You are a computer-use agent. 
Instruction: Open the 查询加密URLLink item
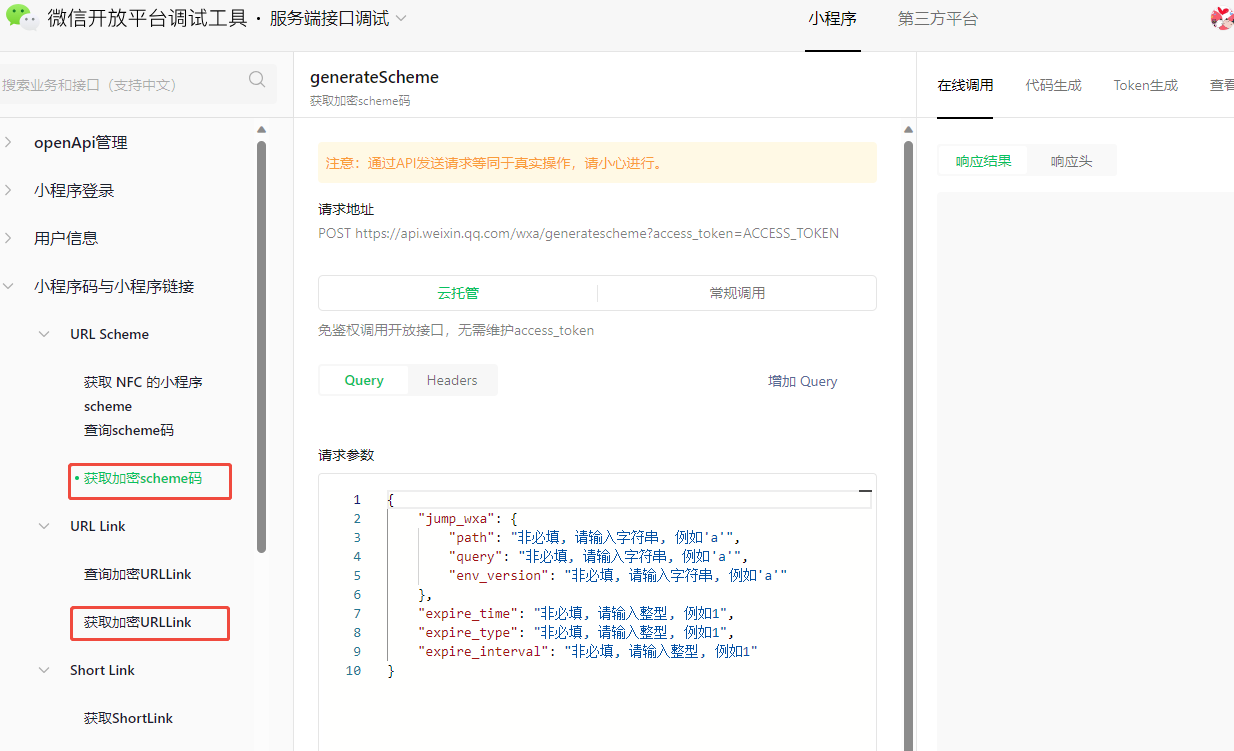pyautogui.click(x=137, y=574)
